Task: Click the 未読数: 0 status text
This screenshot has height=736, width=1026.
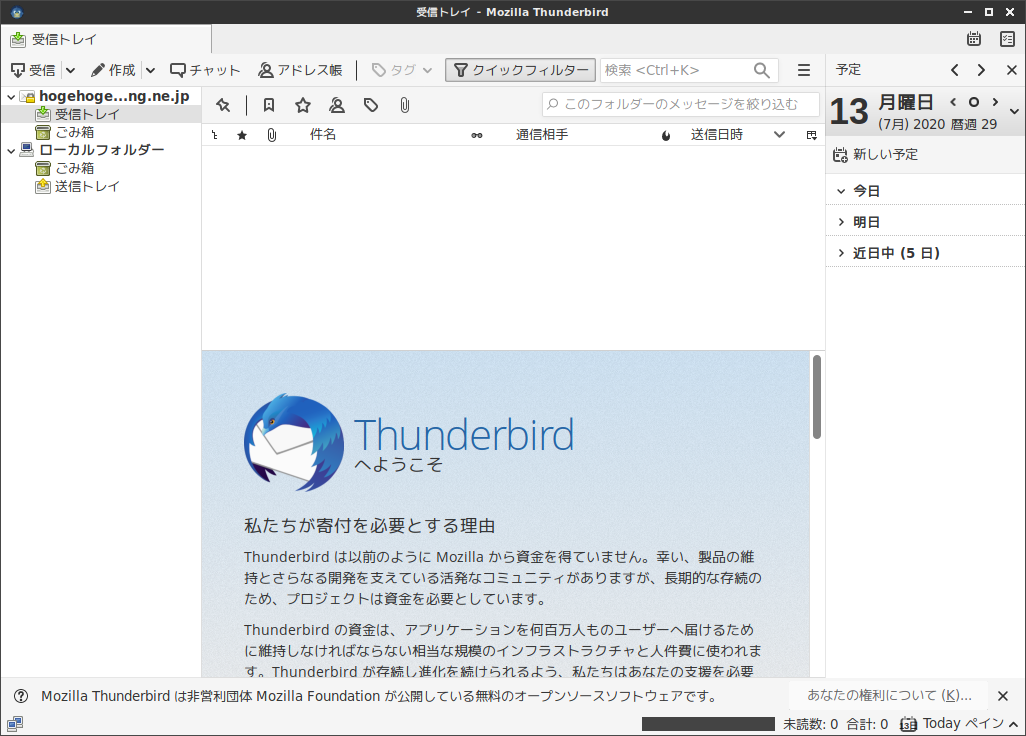Action: (811, 724)
